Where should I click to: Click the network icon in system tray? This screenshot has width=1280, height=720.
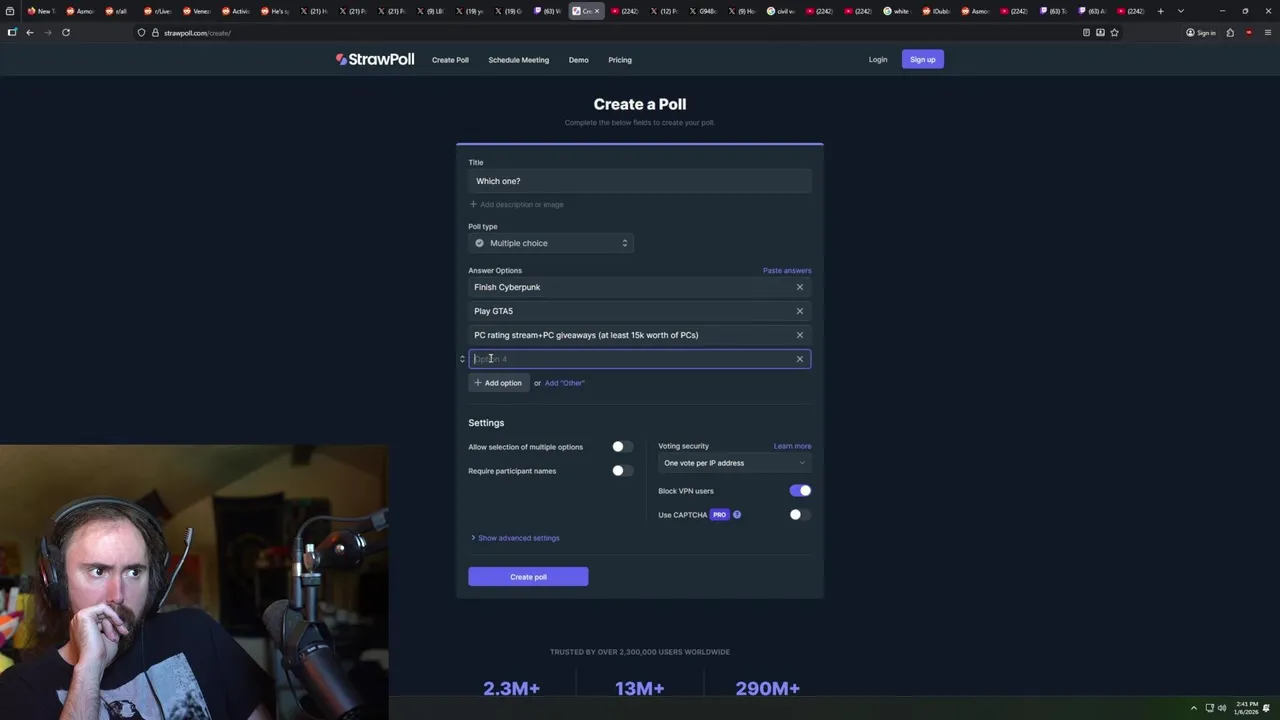pos(1209,708)
